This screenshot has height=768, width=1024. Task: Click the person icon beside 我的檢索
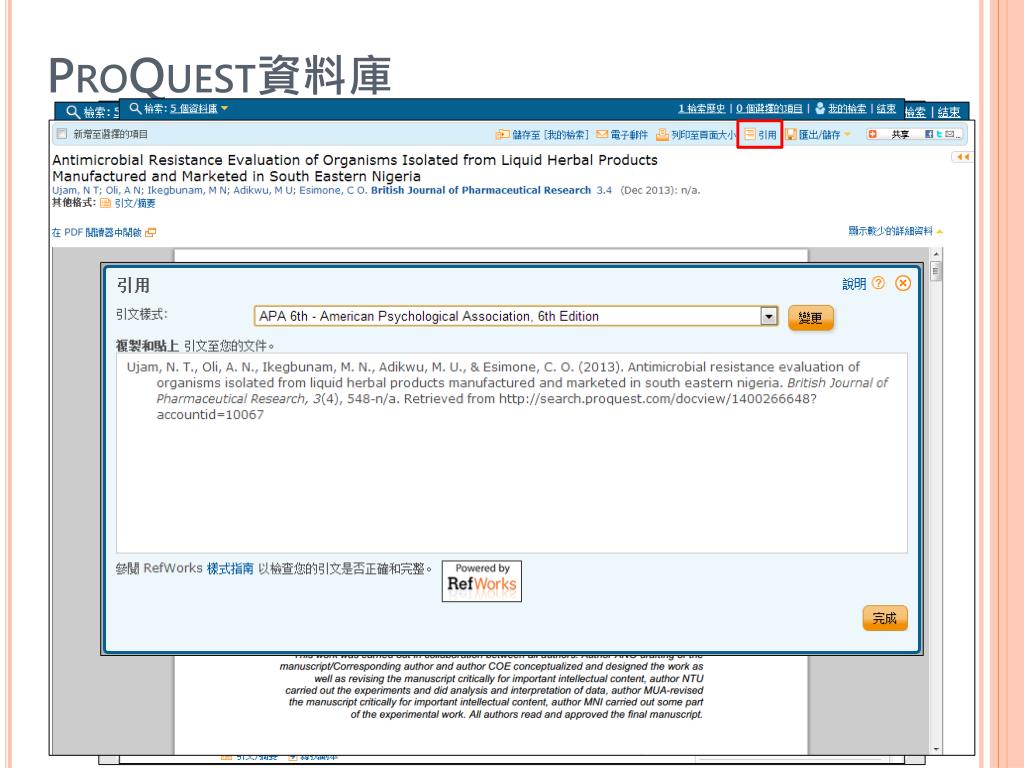(x=820, y=108)
